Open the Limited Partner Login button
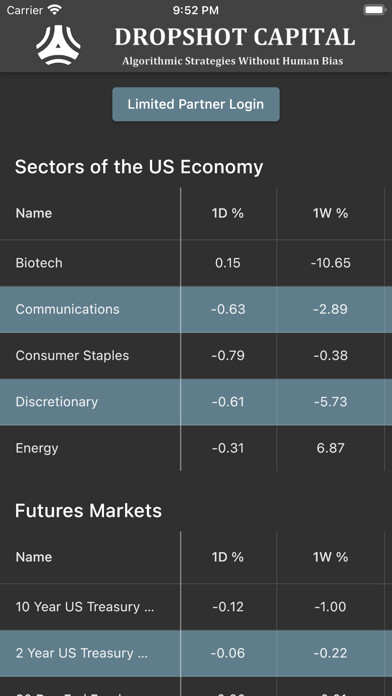 [196, 104]
